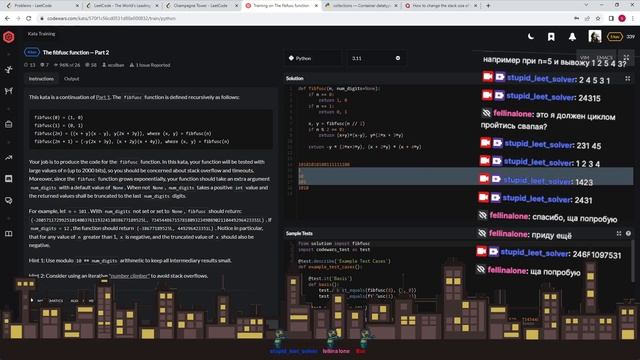Open the user avatar profile menu
This screenshot has height=360, width=640.
pos(595,36)
